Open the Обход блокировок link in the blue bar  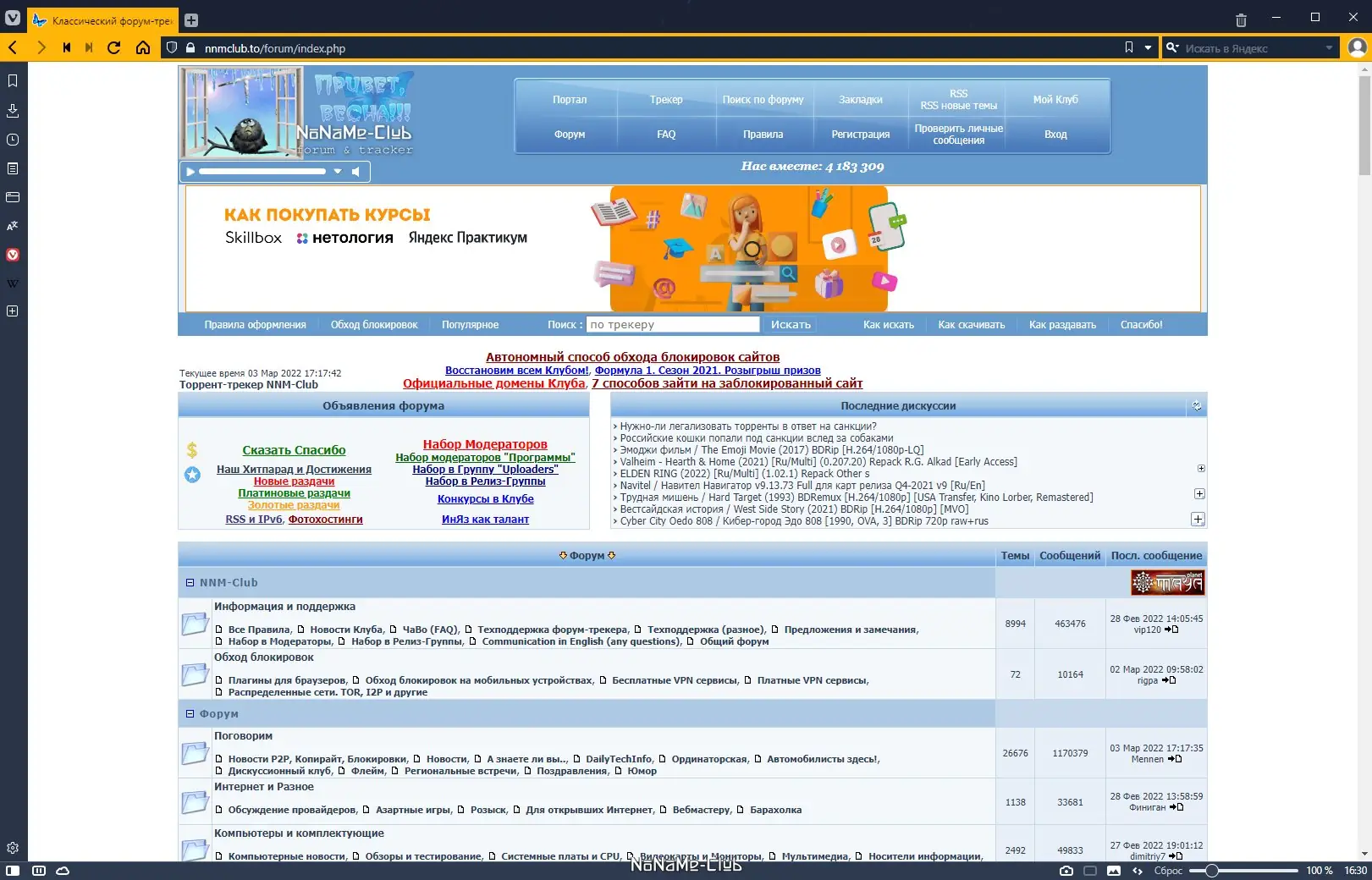coord(374,325)
